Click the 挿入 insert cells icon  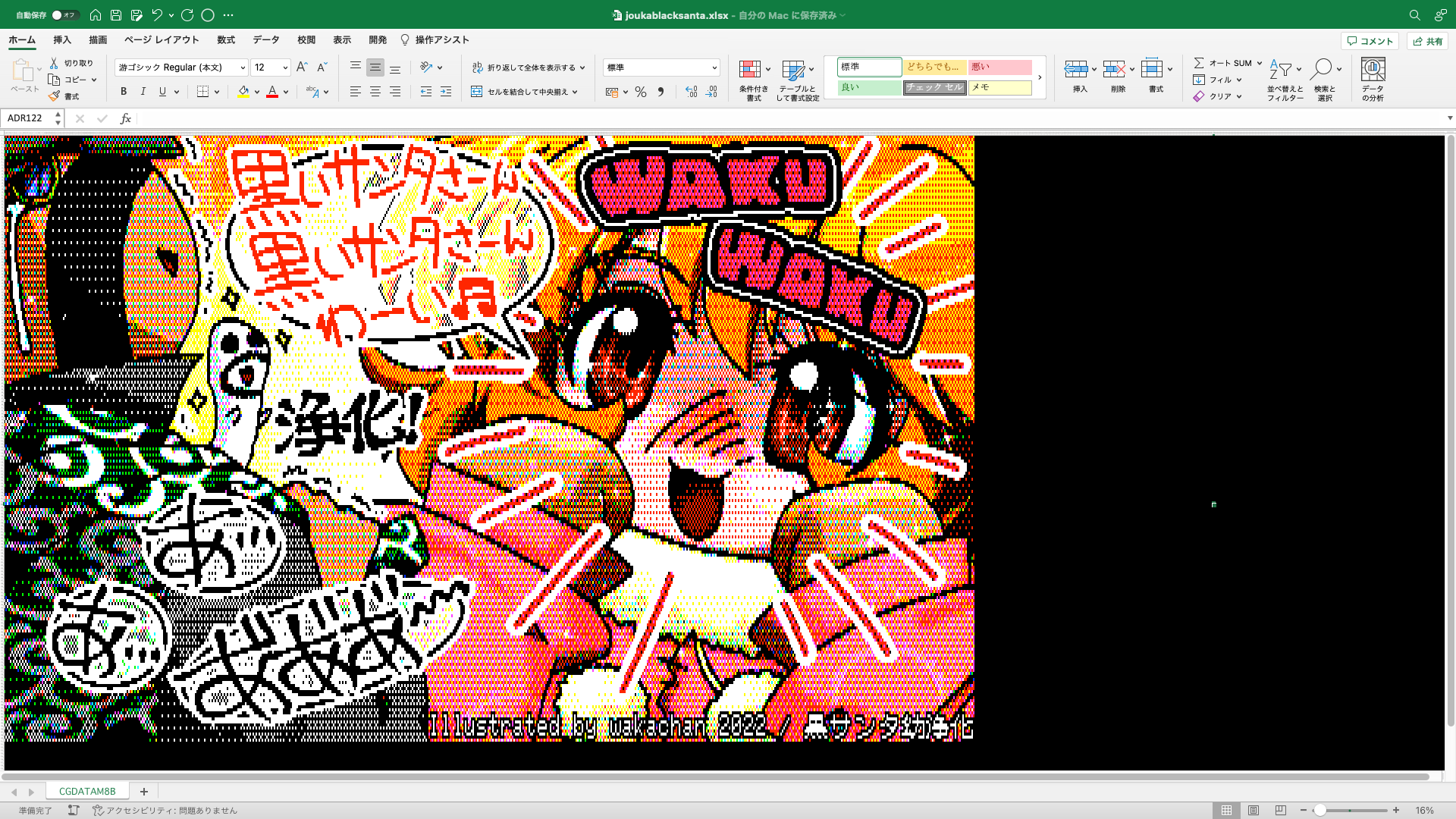point(1076,69)
